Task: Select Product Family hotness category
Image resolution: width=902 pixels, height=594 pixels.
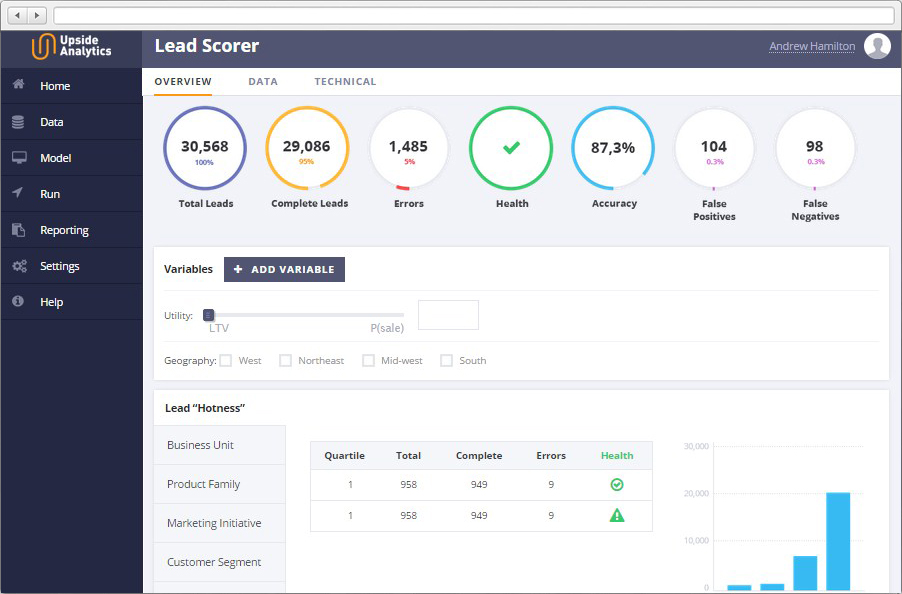Action: click(220, 484)
